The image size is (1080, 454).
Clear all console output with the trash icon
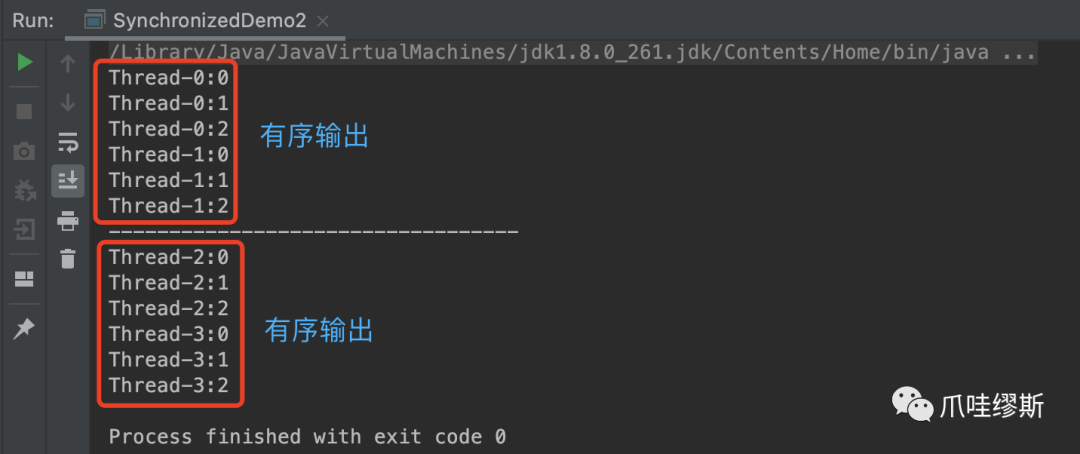click(68, 259)
